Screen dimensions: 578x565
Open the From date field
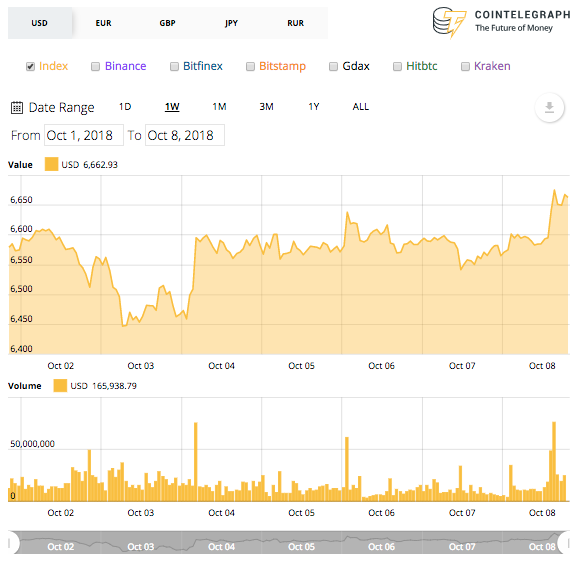point(84,135)
